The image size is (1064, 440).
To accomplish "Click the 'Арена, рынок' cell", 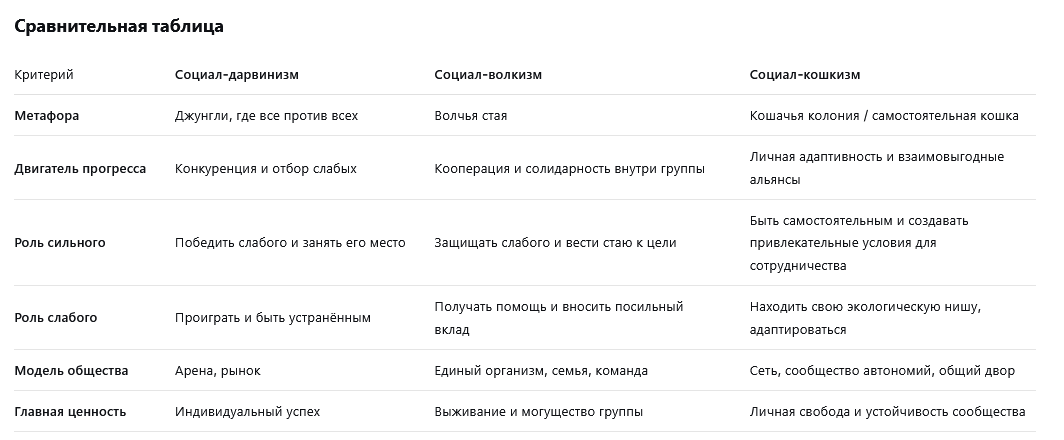I will [217, 371].
